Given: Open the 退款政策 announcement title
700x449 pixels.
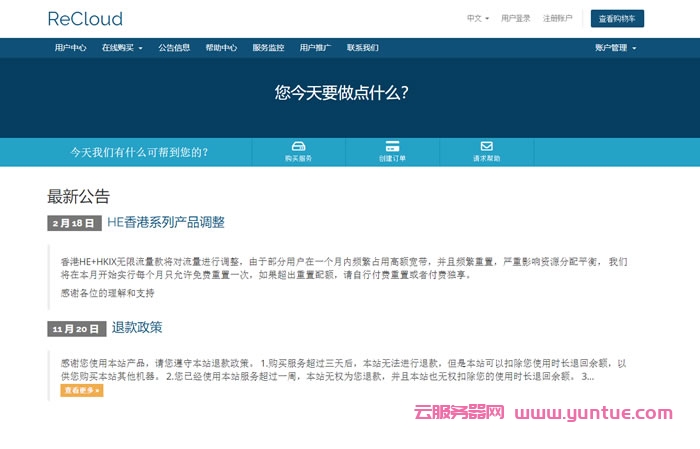Looking at the screenshot, I should [137, 328].
